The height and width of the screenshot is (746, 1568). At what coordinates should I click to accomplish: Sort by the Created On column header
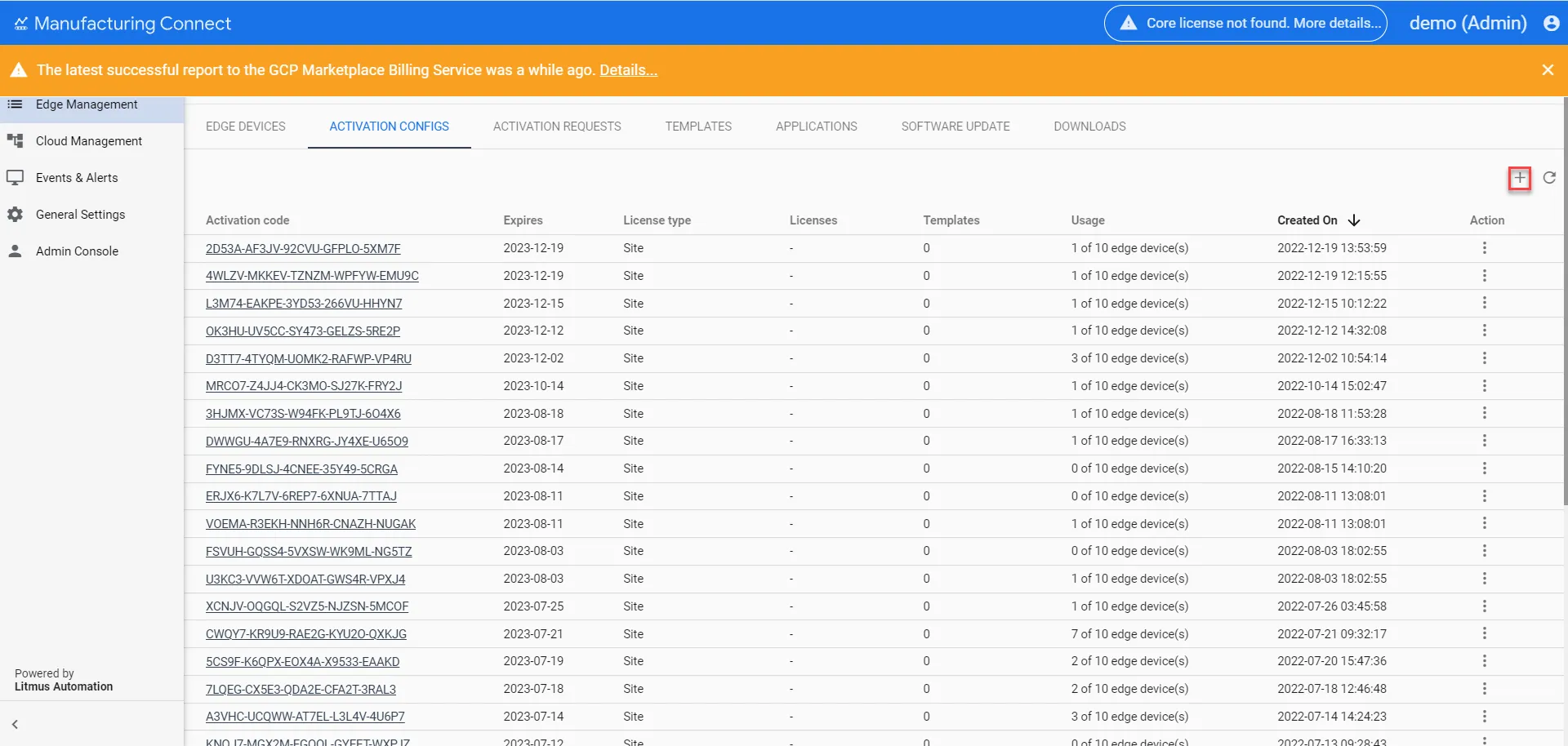coord(1307,220)
